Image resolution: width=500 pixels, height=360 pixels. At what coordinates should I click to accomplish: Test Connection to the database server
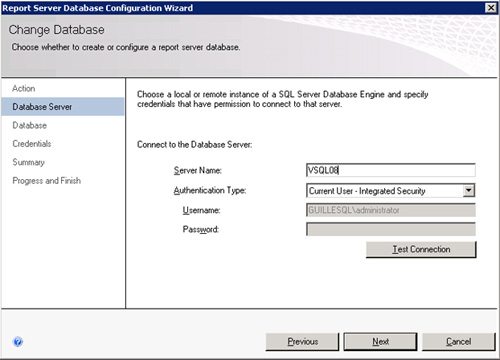coord(421,249)
